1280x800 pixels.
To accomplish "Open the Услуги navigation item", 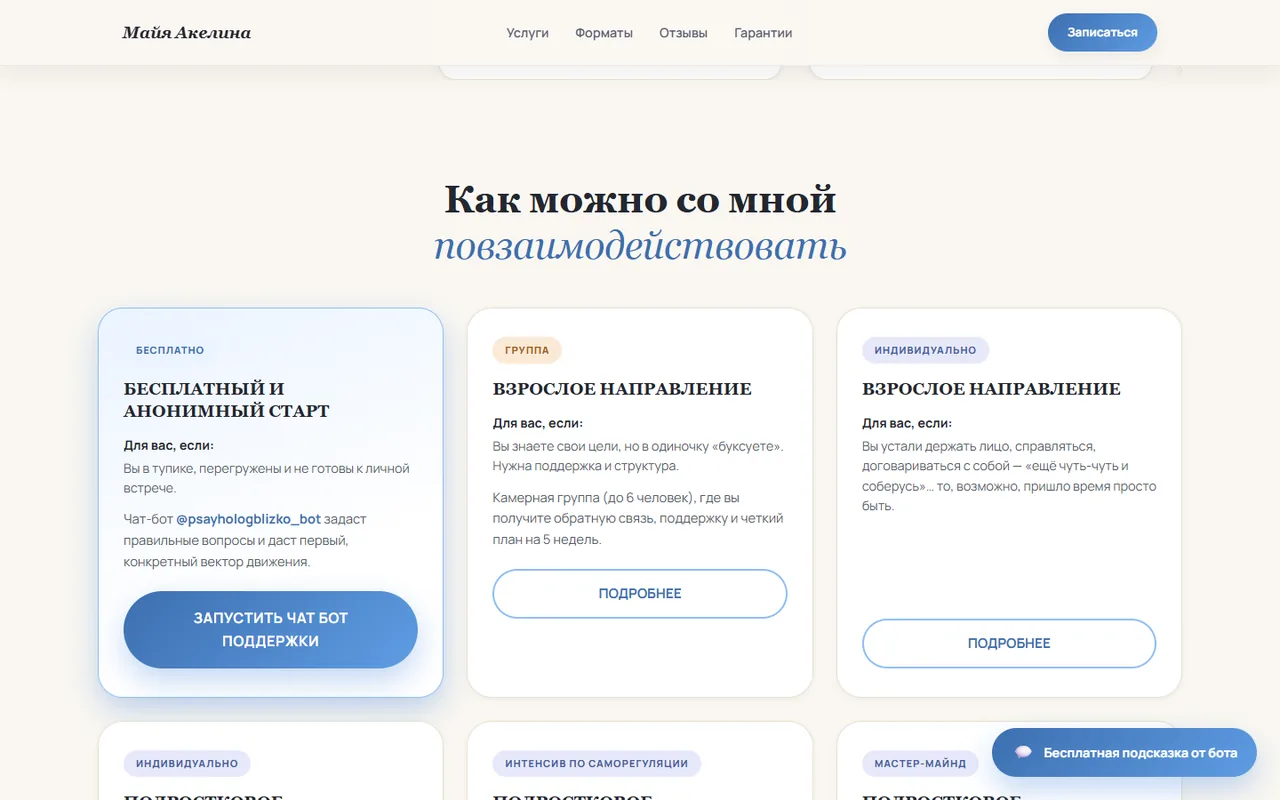I will 528,33.
